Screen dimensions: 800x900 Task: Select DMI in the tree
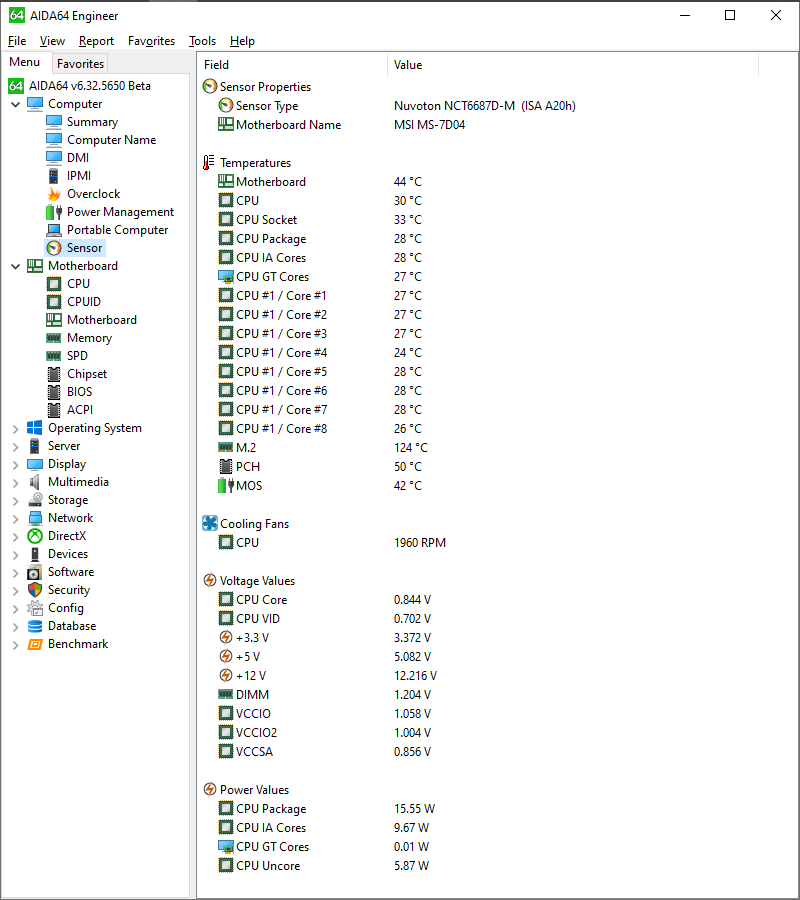coord(78,158)
